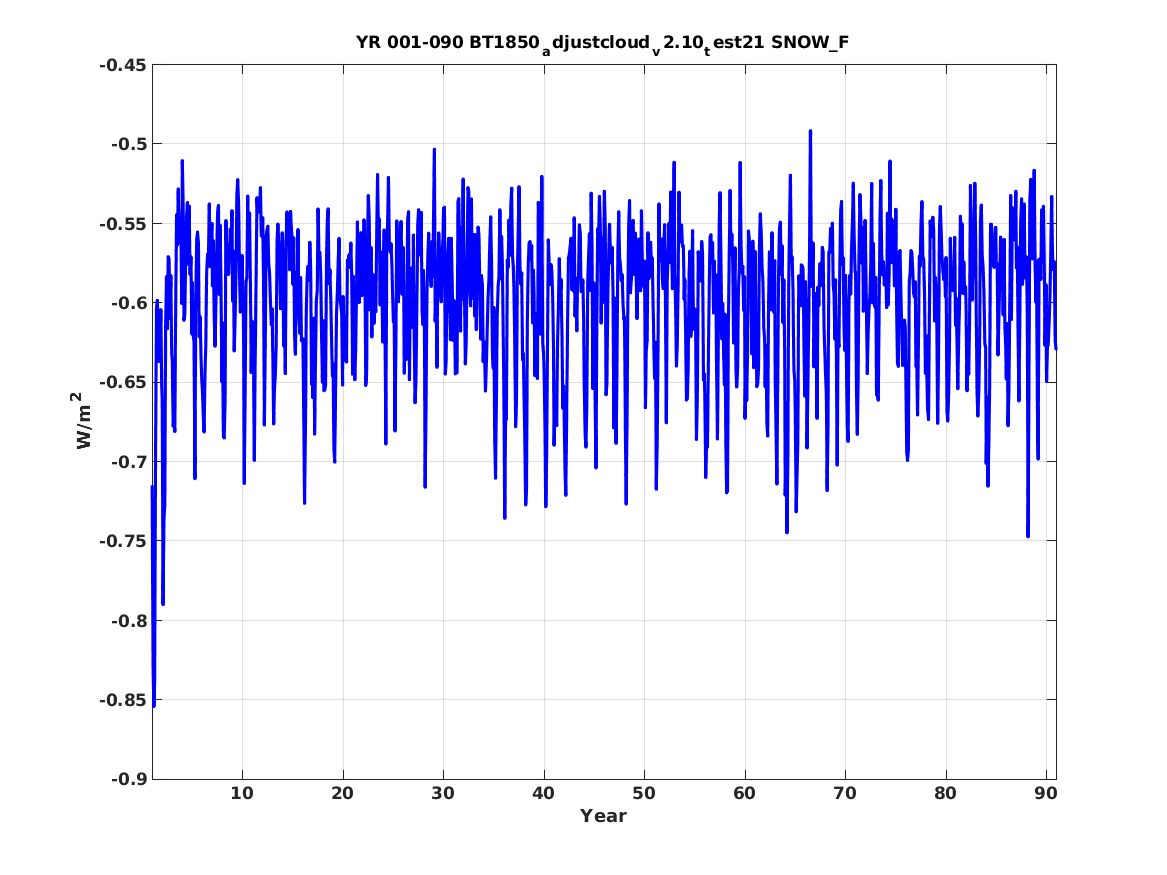Click y-axis tick label -0.75

122,541
